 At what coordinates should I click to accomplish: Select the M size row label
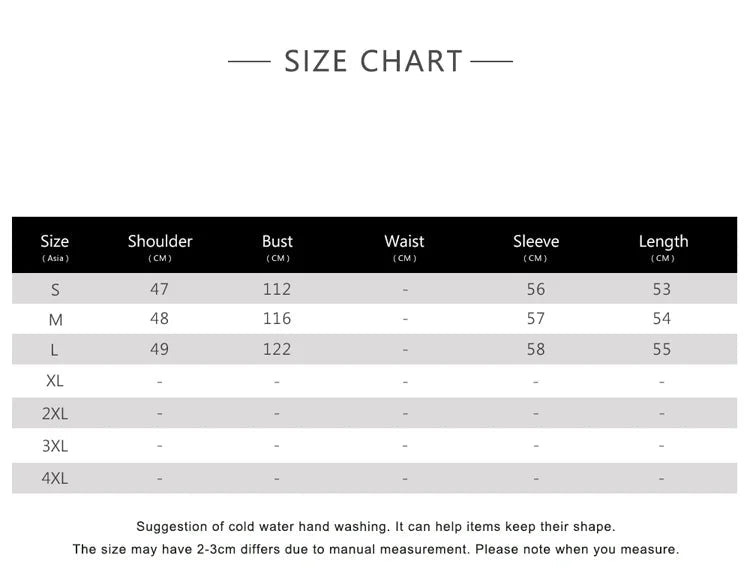coord(55,320)
